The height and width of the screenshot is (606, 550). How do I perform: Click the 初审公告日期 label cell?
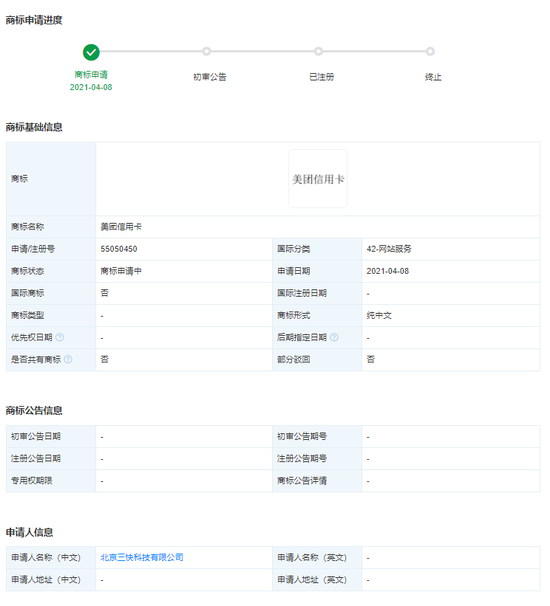tap(51, 436)
